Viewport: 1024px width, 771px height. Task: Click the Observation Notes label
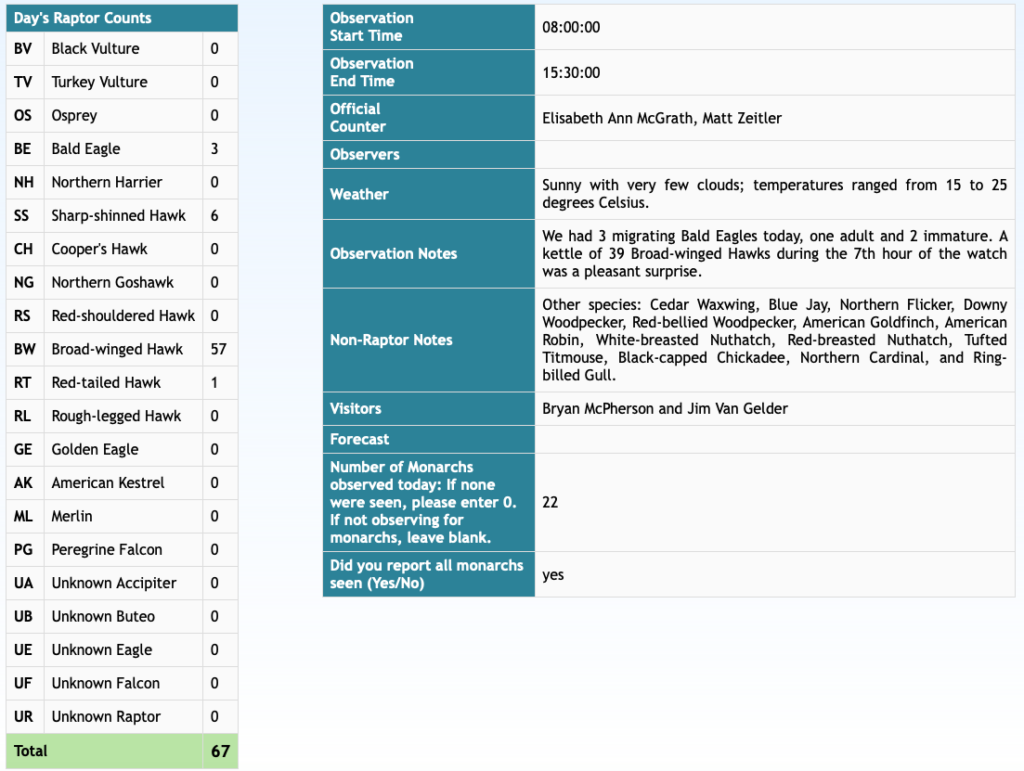click(393, 254)
